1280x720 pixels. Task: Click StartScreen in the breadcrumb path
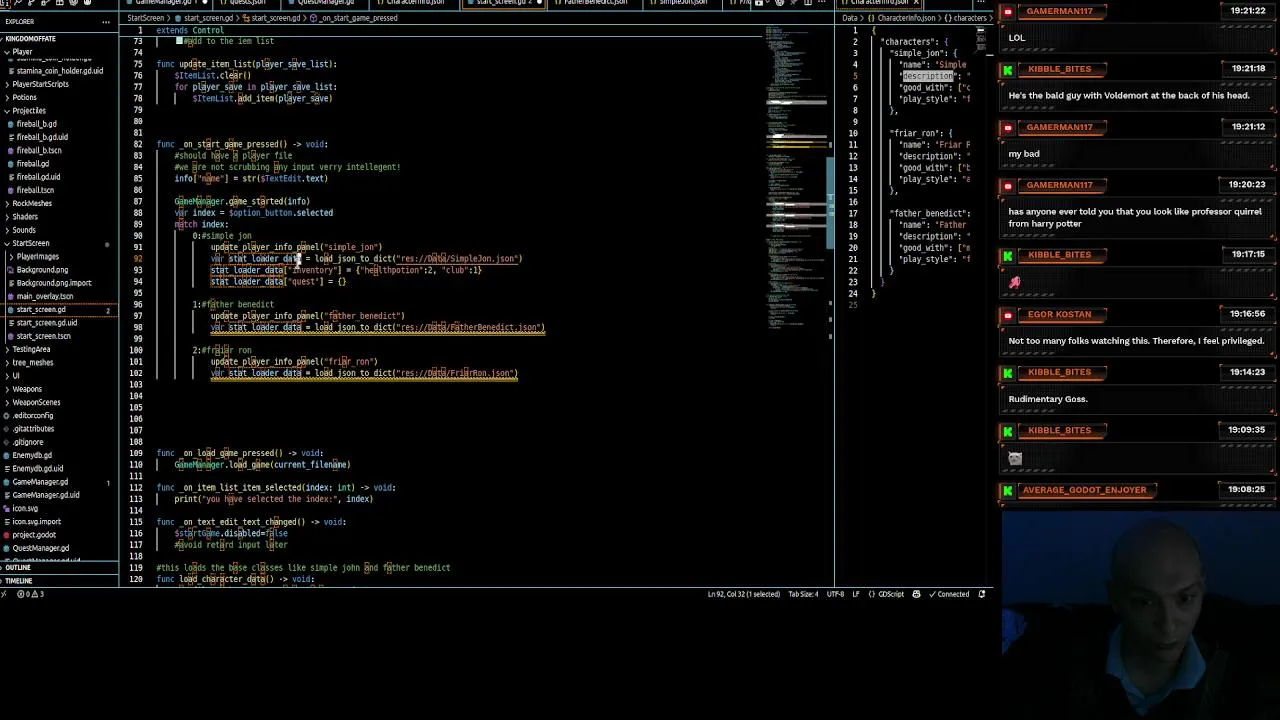click(146, 18)
